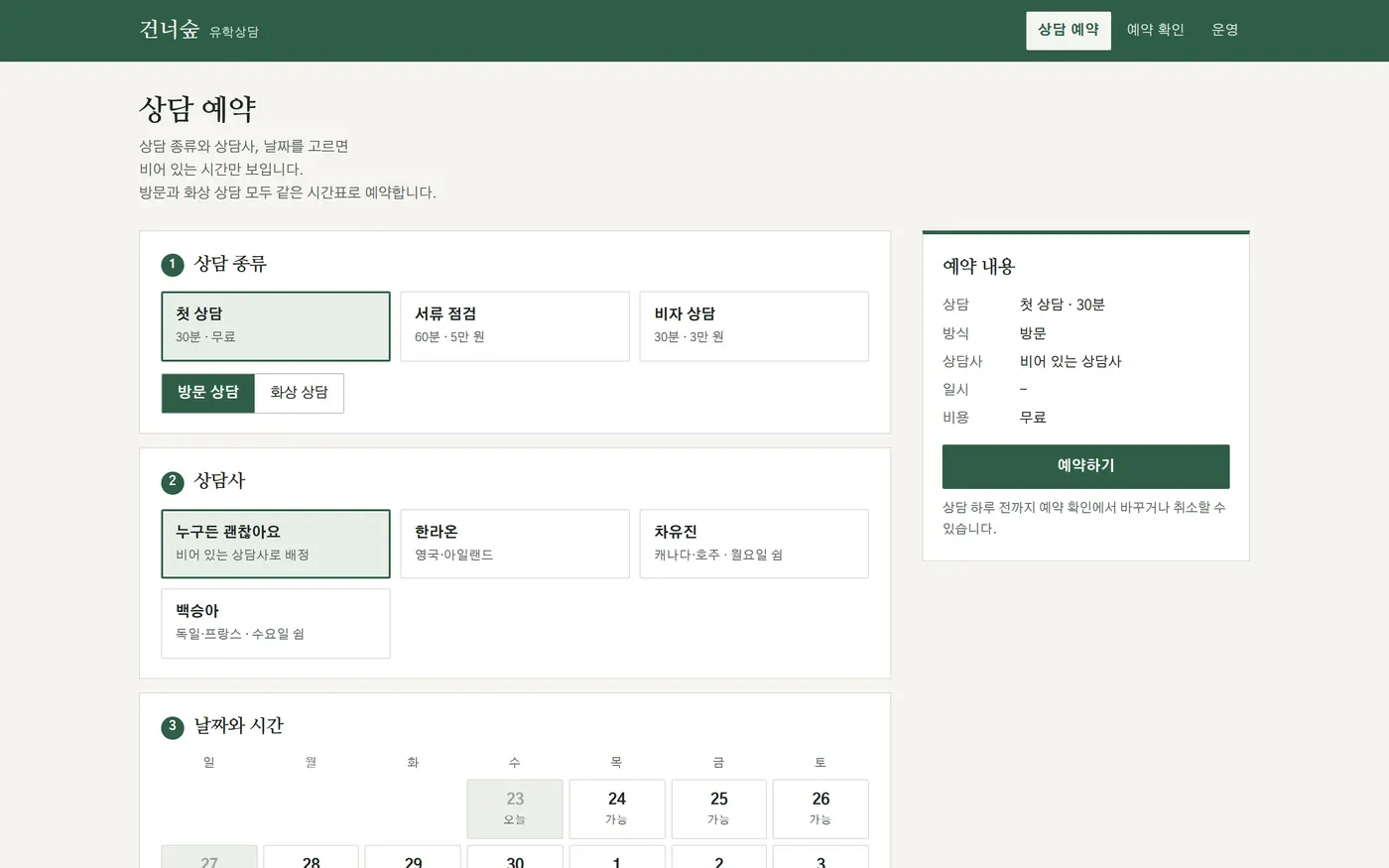Image resolution: width=1389 pixels, height=868 pixels.
Task: Choose counselor 차유진
Action: [x=754, y=544]
